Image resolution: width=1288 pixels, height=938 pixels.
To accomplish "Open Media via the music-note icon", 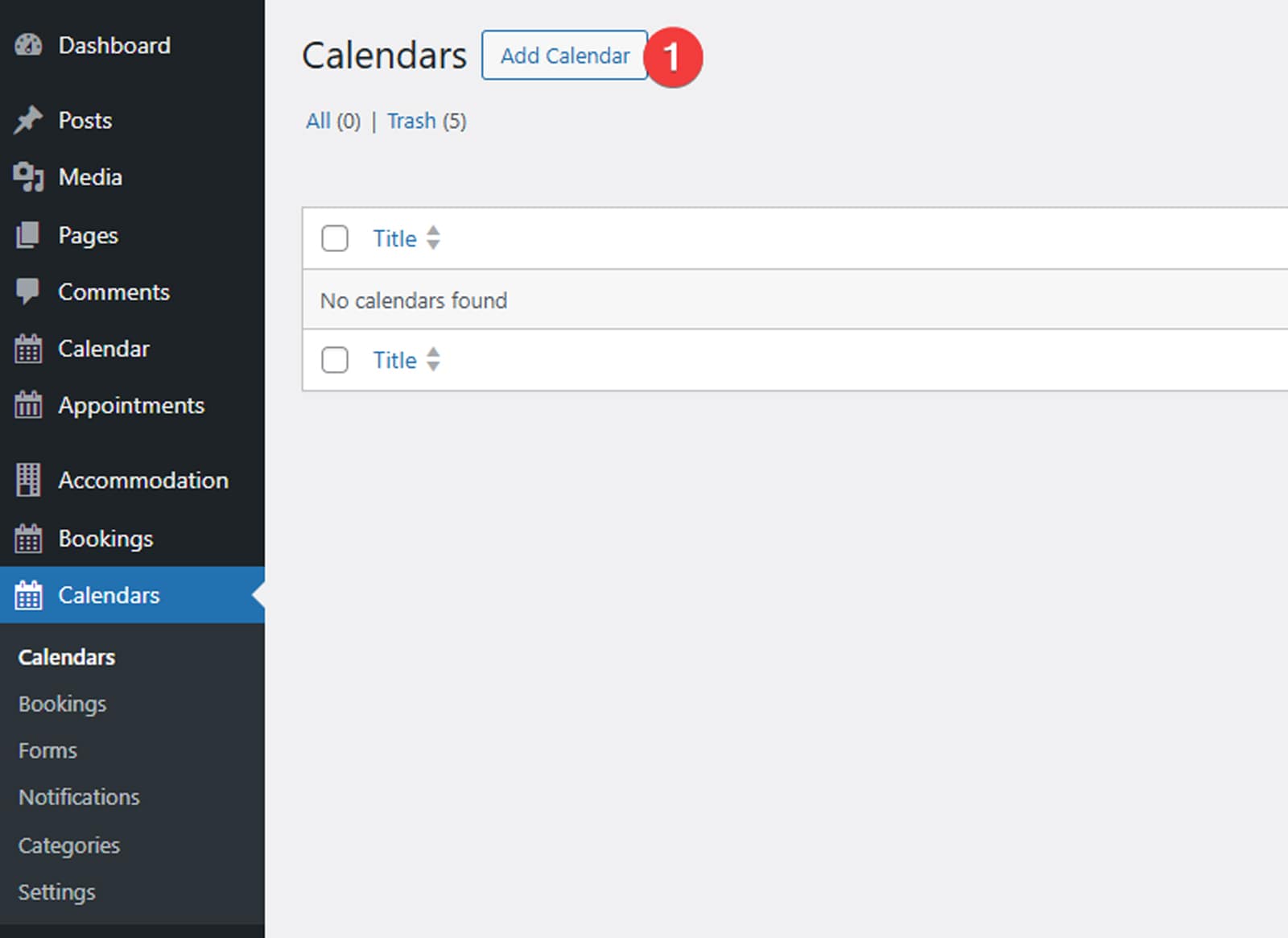I will (29, 177).
